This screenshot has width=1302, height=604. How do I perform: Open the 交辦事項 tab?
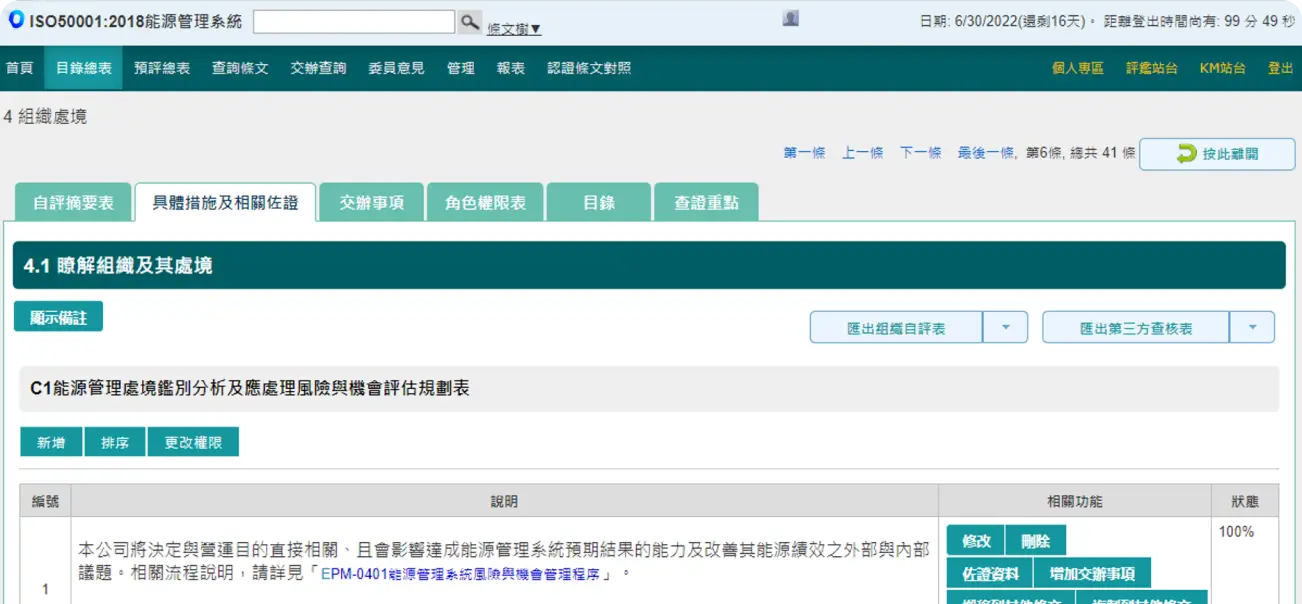372,201
